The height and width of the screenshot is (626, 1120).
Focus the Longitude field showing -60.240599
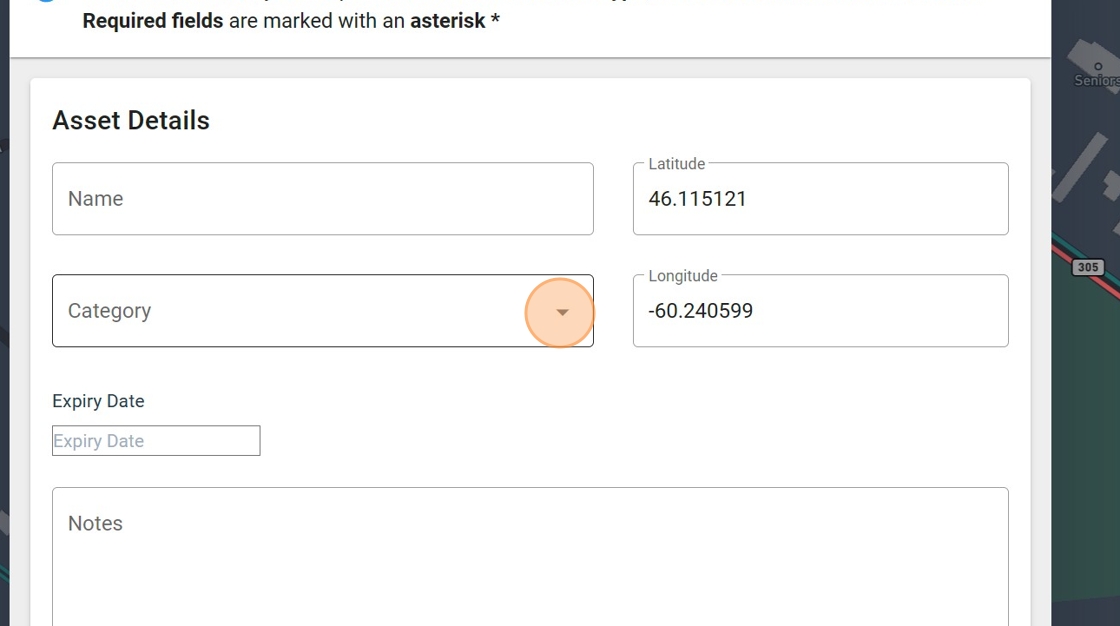(x=820, y=311)
